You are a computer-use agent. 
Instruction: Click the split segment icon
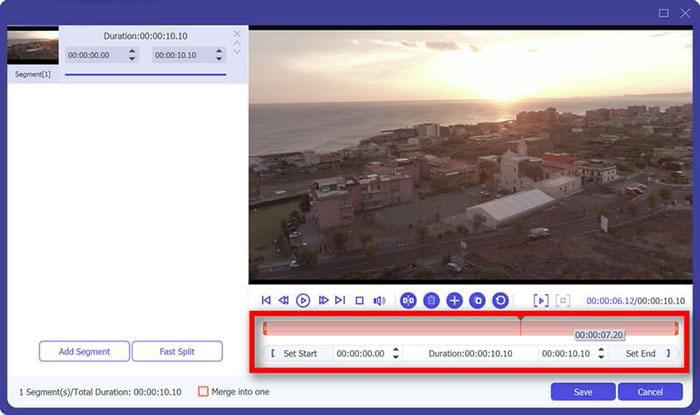point(408,300)
